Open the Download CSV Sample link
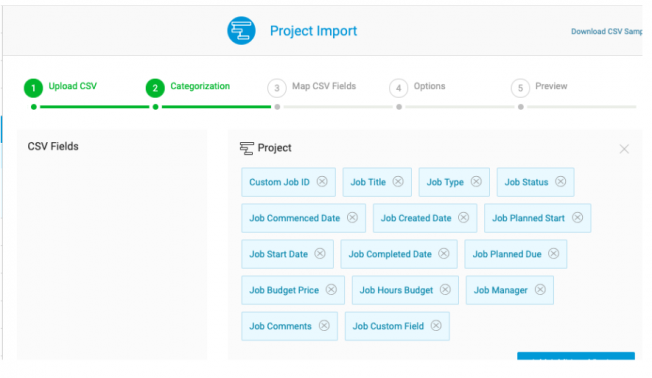 [x=606, y=32]
